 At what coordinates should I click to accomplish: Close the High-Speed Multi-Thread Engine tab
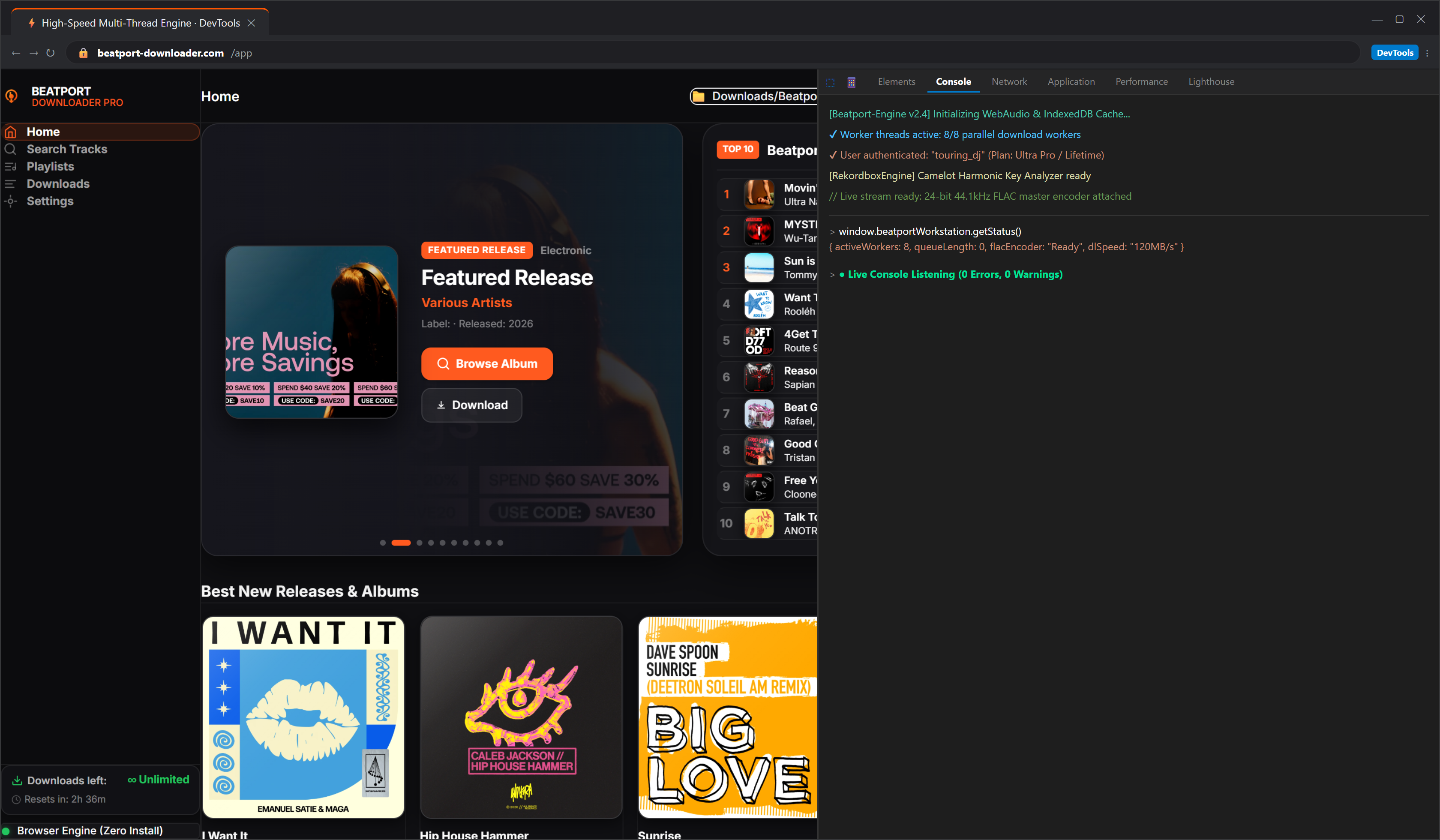251,23
